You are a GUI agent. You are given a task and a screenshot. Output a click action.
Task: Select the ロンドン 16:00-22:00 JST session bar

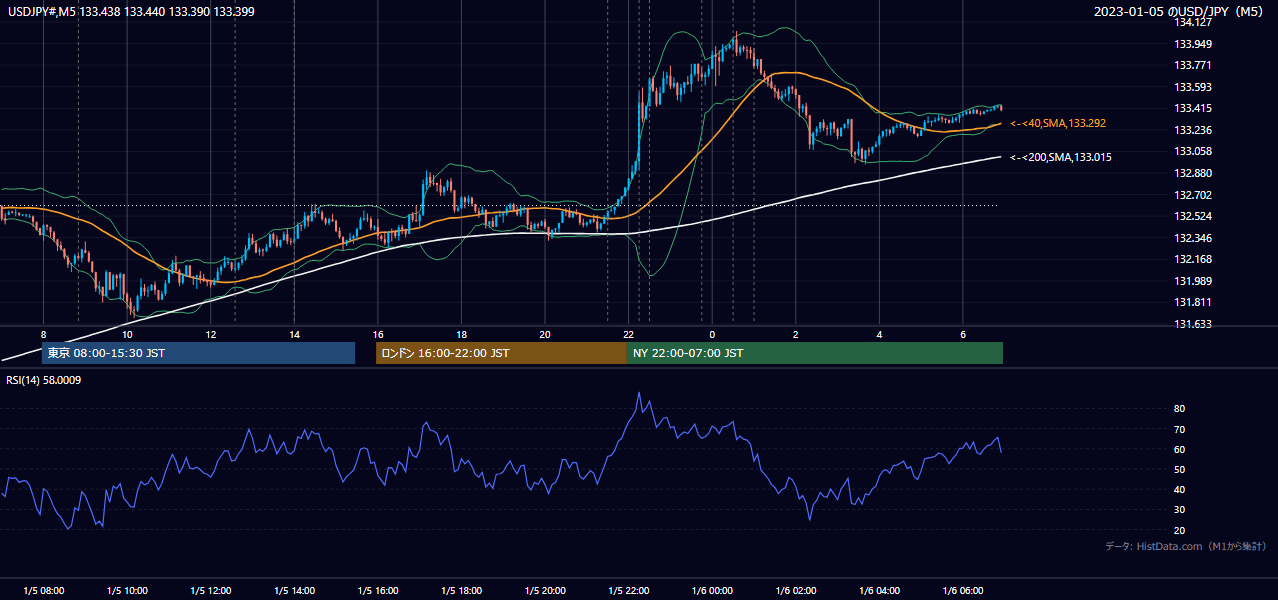501,353
